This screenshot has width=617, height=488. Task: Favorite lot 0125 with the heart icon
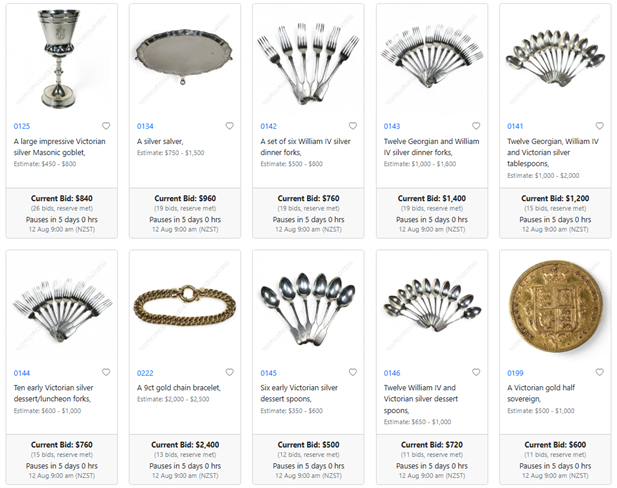pyautogui.click(x=106, y=126)
